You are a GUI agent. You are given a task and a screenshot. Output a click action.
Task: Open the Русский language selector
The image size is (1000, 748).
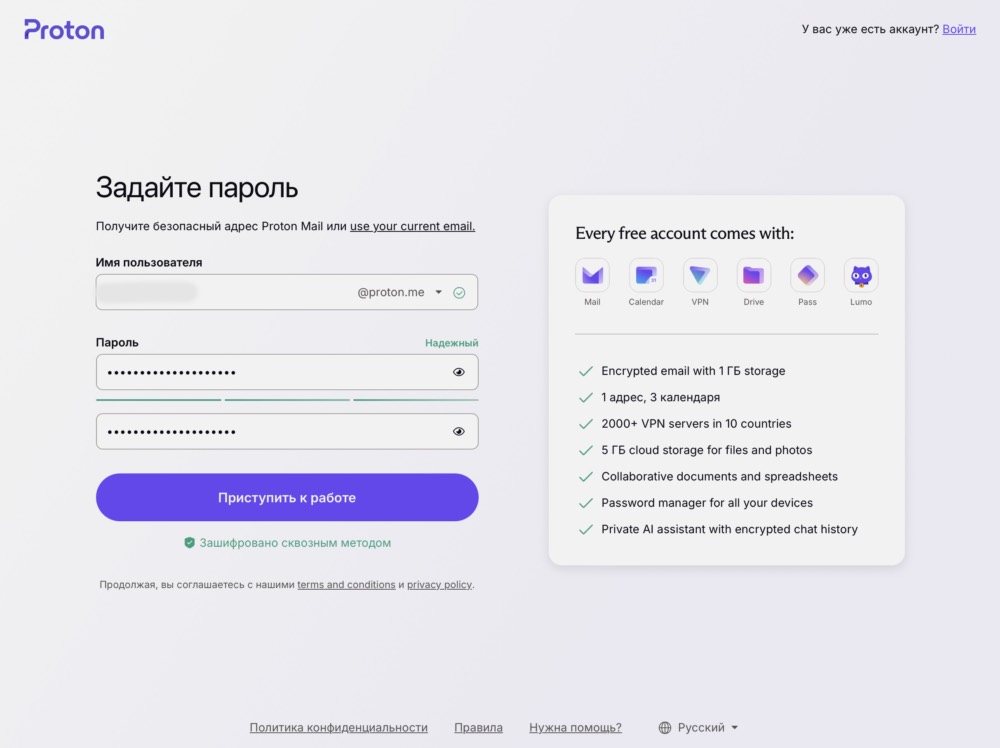698,728
